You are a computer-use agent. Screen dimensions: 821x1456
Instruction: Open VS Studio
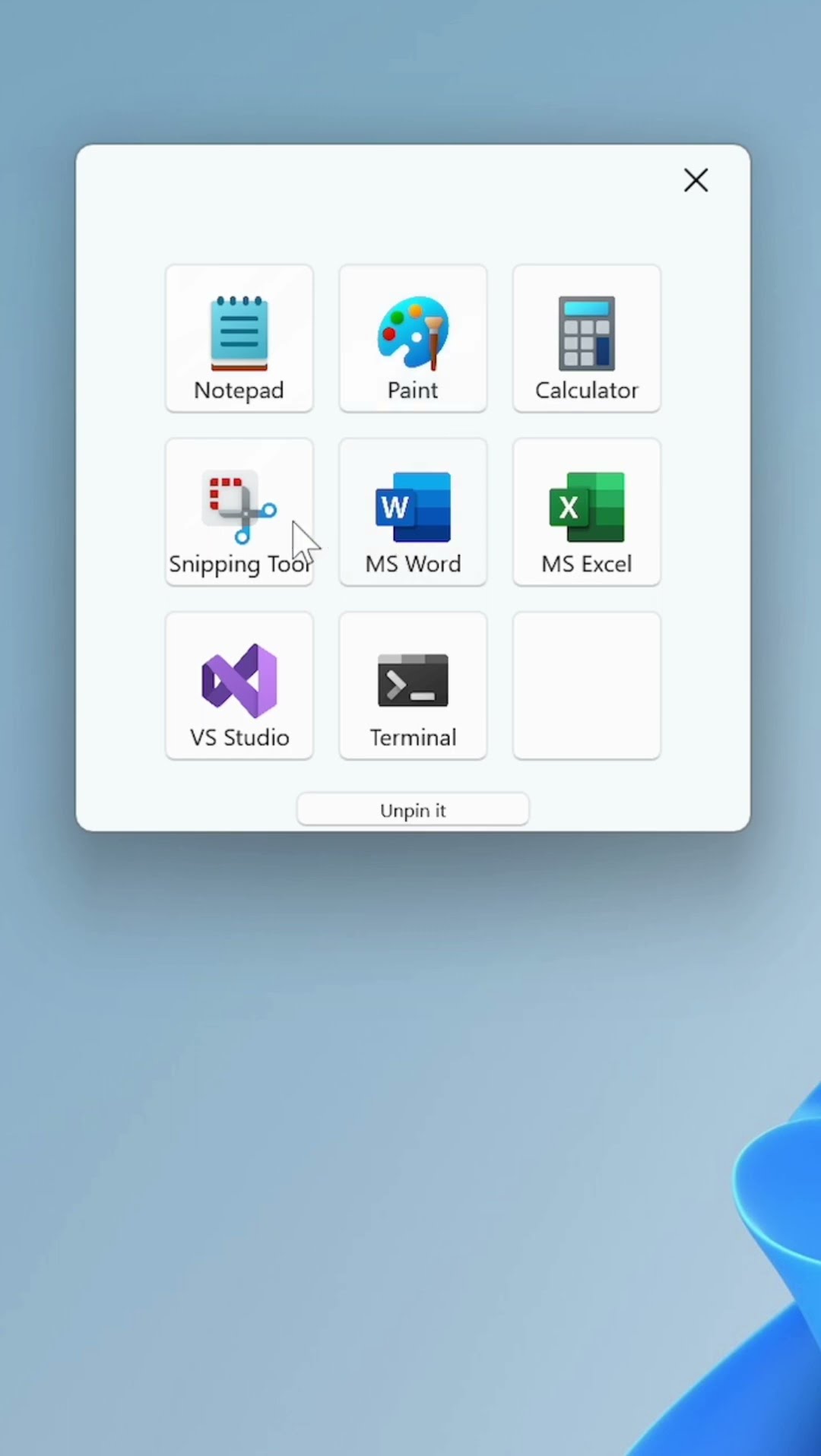(x=239, y=685)
